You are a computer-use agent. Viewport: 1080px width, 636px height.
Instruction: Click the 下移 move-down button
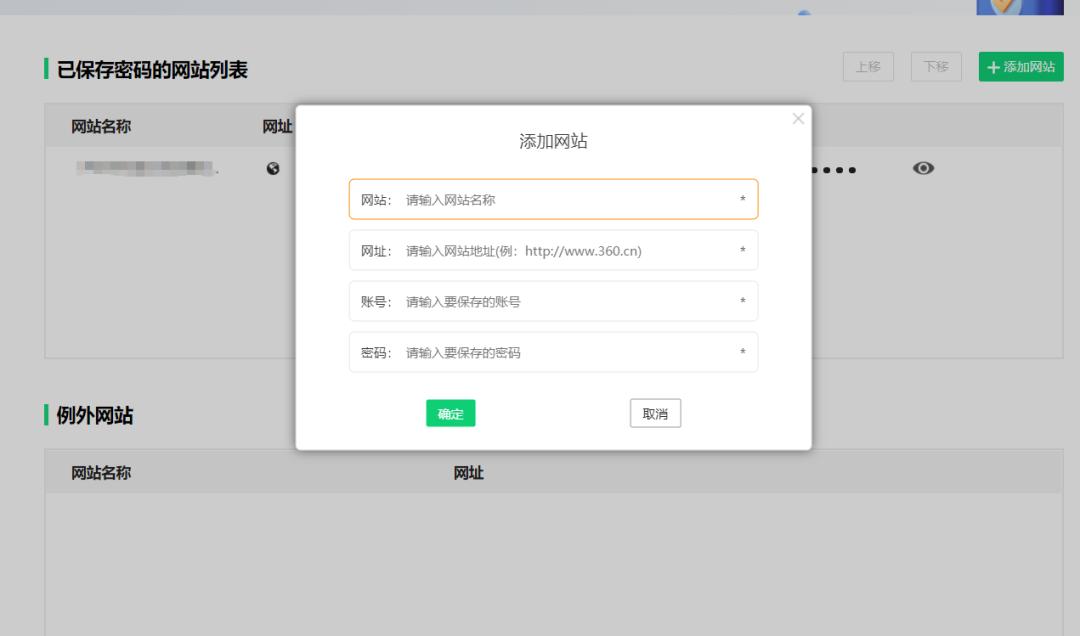coord(935,66)
